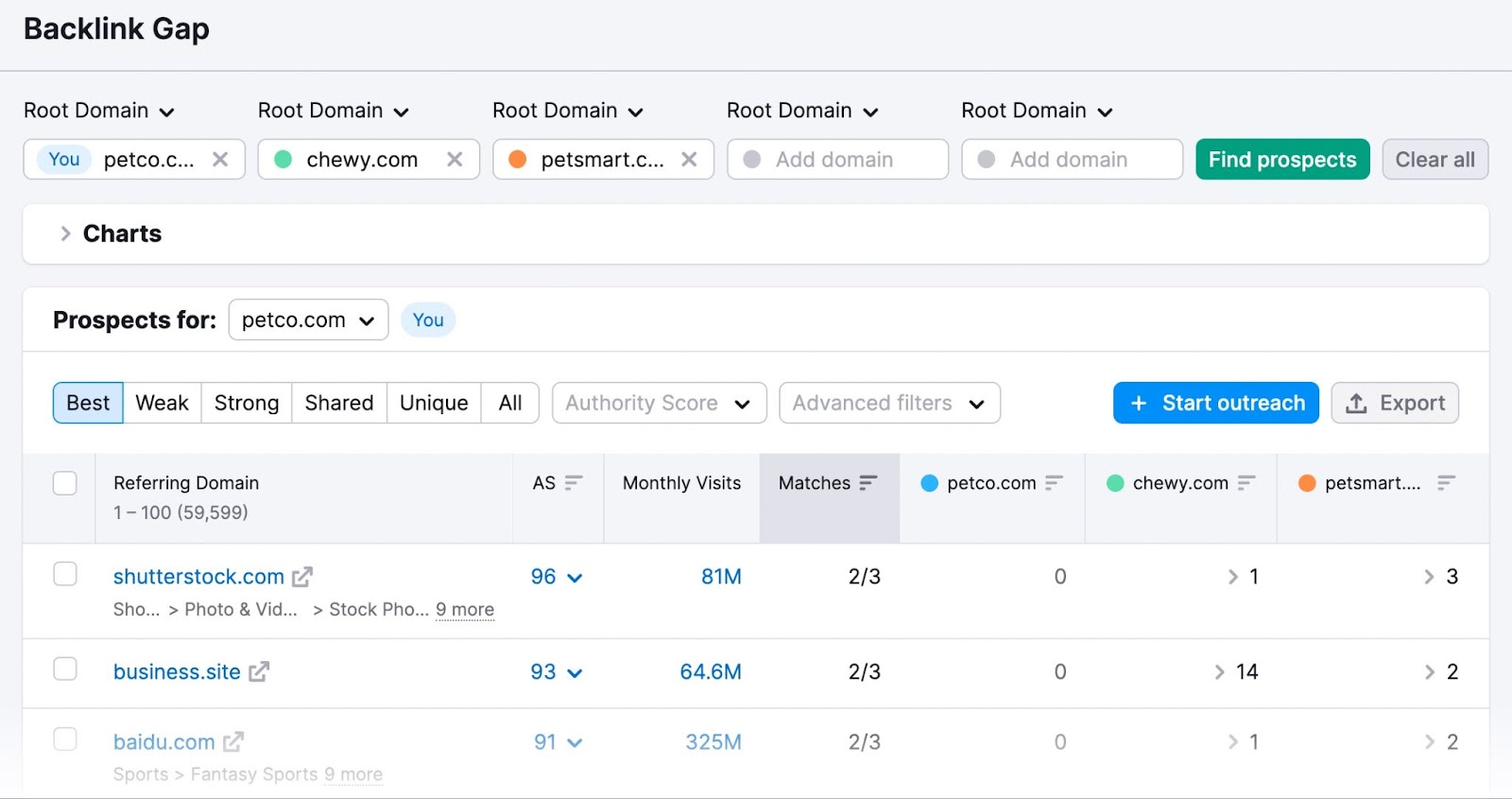
Task: Click the Find prospects button
Action: (1281, 160)
